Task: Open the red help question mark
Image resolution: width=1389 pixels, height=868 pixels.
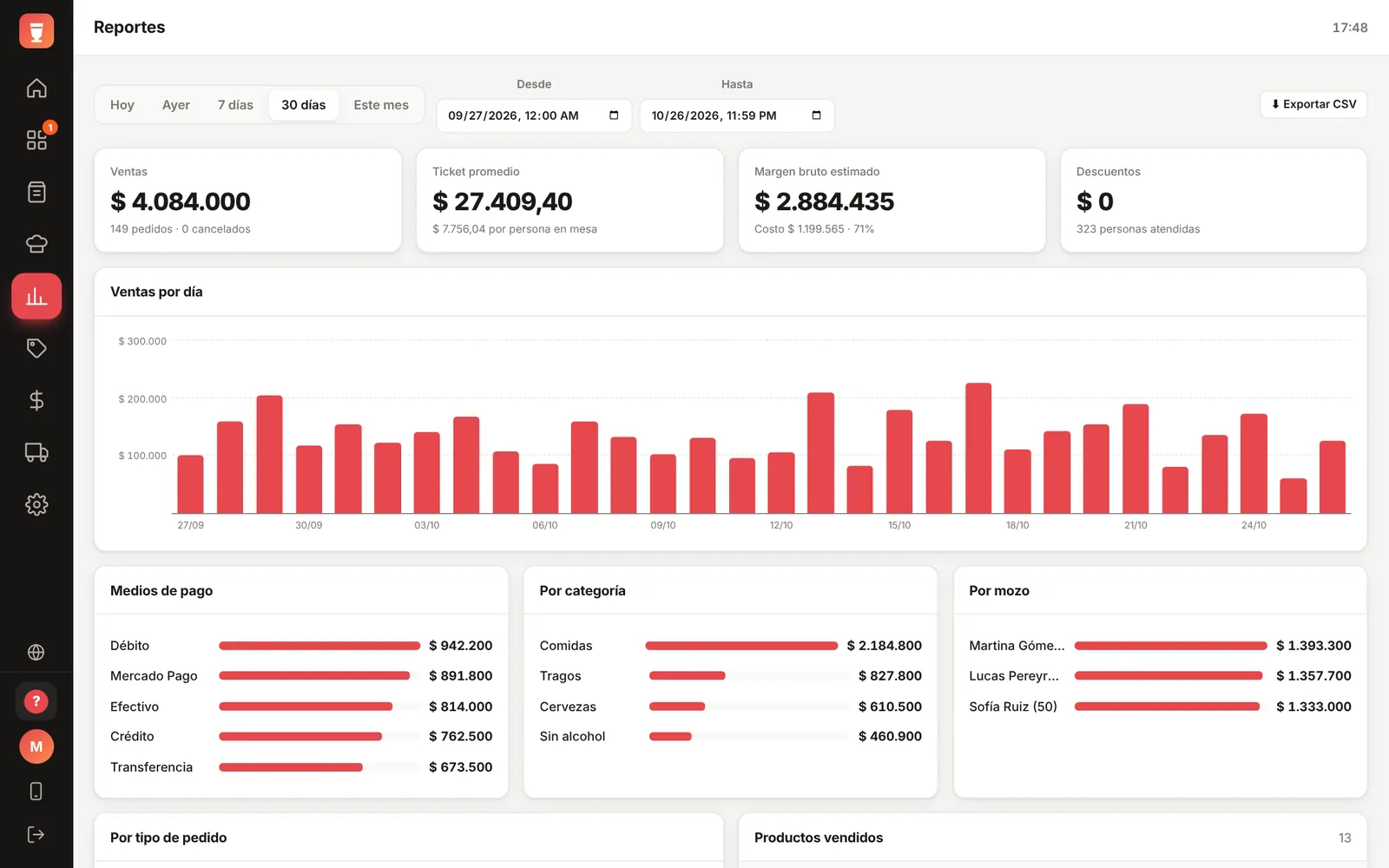Action: tap(36, 701)
